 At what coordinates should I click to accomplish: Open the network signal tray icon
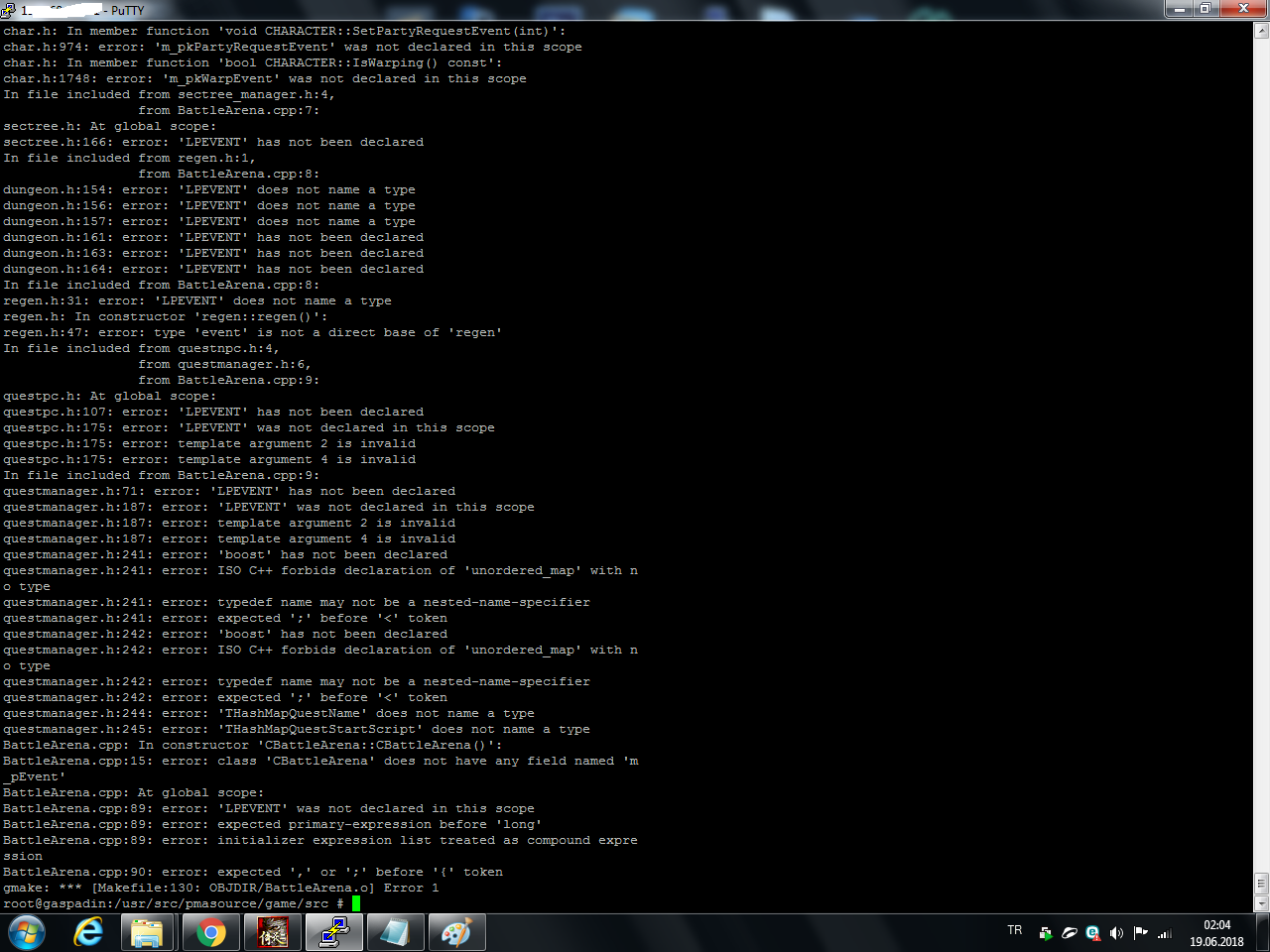click(1165, 933)
